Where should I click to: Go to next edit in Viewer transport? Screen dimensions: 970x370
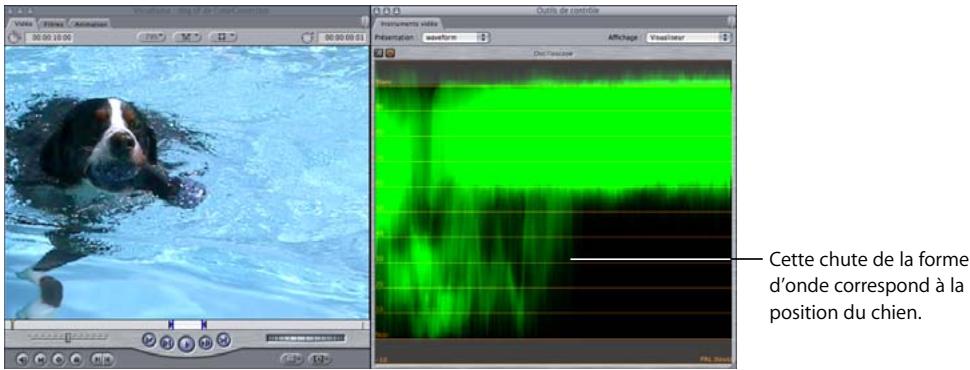(x=224, y=339)
